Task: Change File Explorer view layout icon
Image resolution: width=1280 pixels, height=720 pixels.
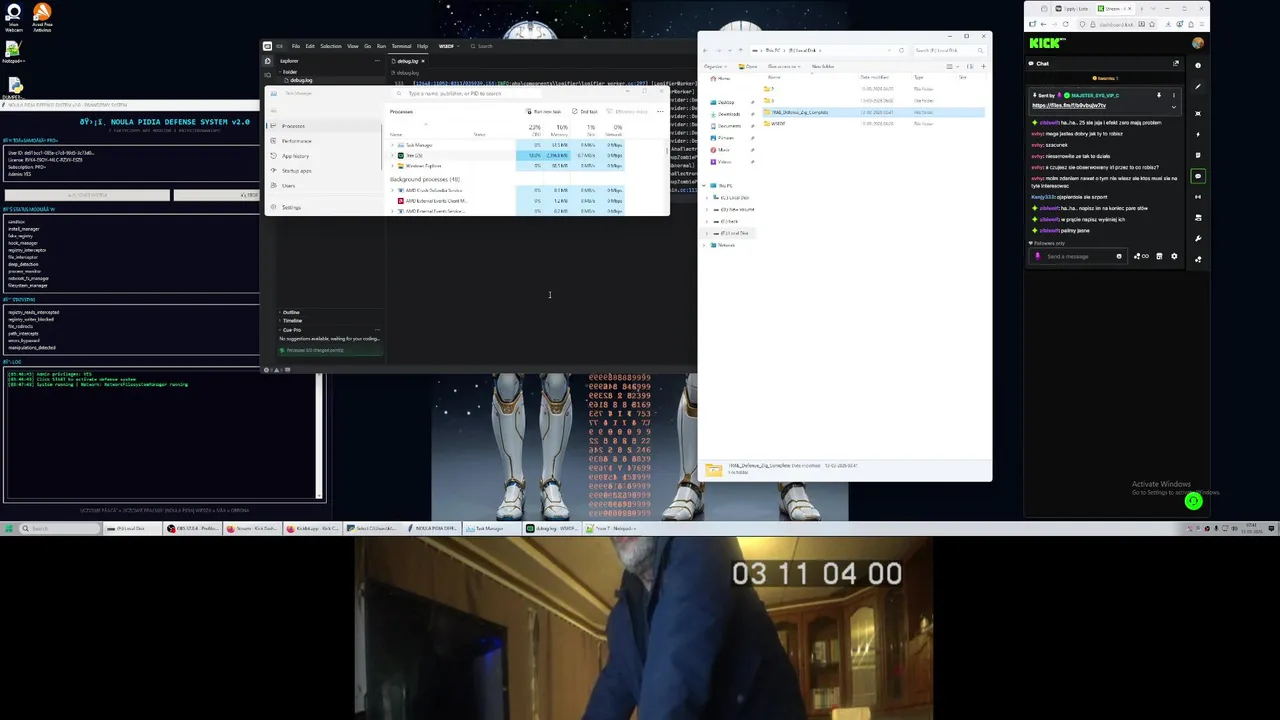Action: [951, 67]
